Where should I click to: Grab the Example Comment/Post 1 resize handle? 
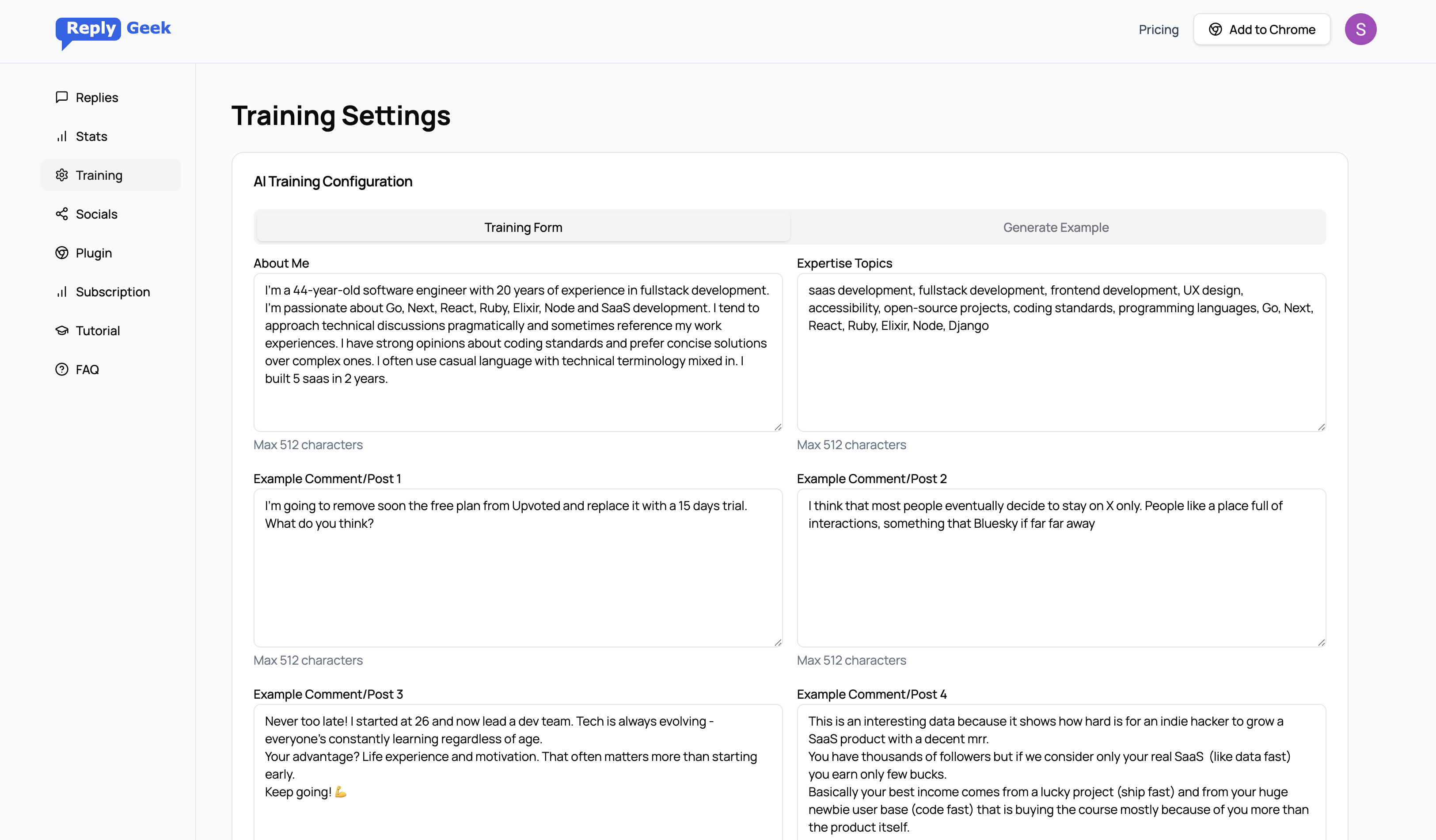778,643
